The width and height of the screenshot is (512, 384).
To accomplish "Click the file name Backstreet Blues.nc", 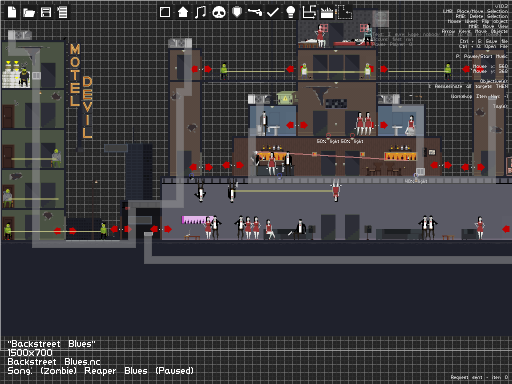I will point(54,362).
